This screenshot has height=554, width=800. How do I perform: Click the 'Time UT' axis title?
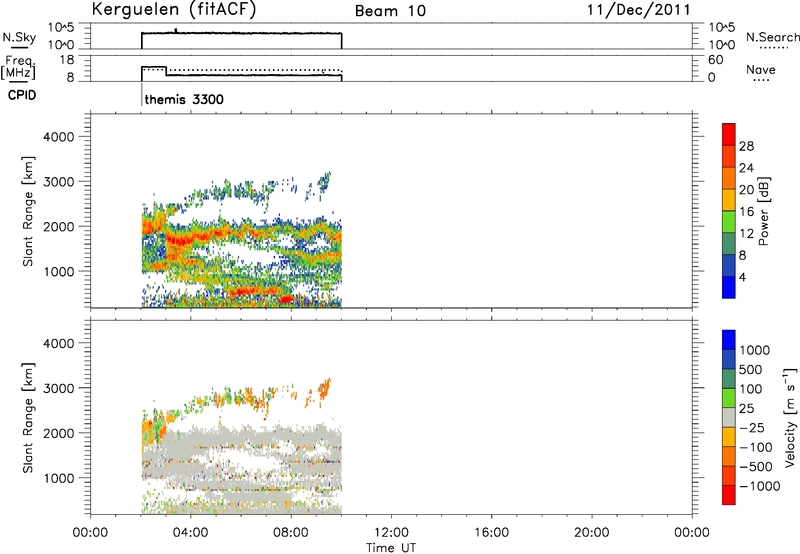[391, 548]
